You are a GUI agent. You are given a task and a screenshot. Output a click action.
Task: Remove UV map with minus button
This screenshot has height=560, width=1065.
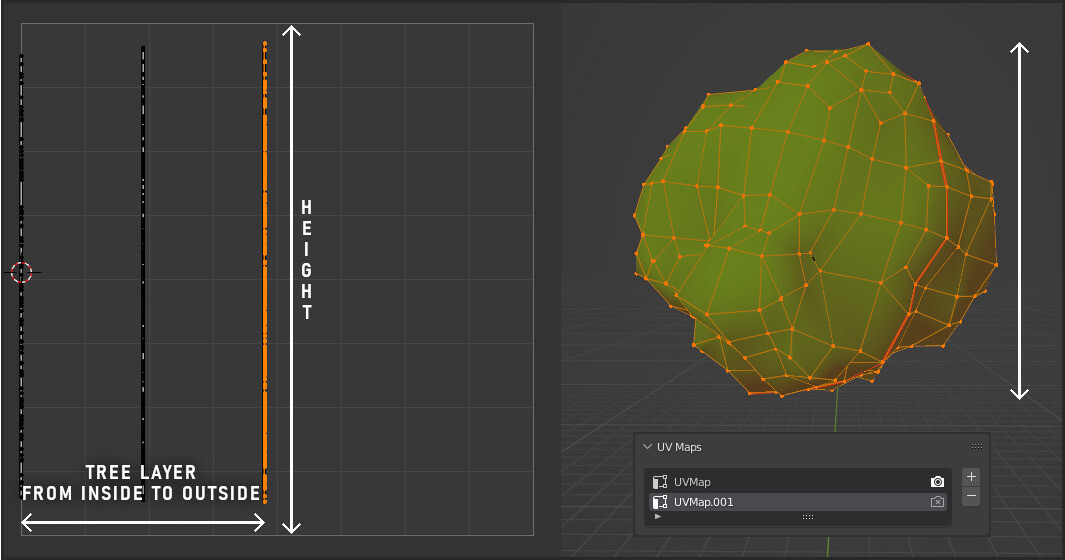pyautogui.click(x=972, y=497)
